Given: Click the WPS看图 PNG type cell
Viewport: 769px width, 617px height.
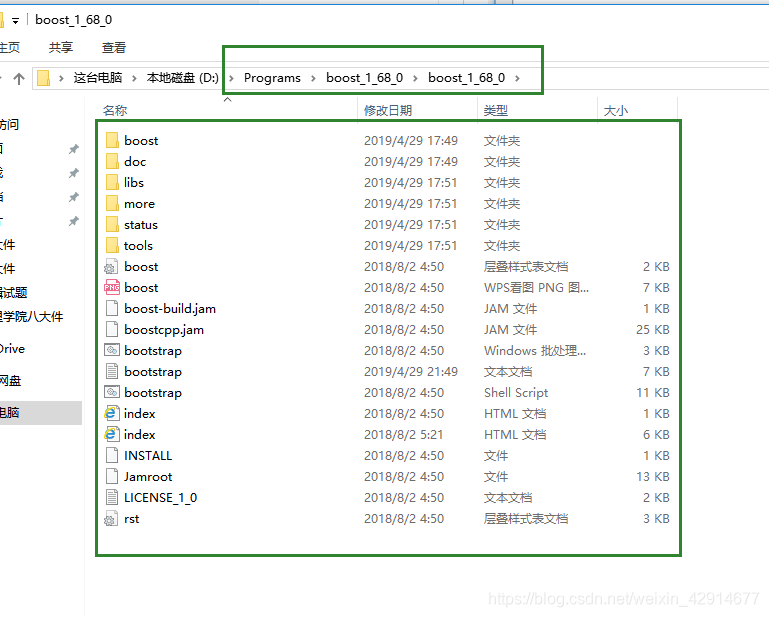Looking at the screenshot, I should pyautogui.click(x=536, y=287).
